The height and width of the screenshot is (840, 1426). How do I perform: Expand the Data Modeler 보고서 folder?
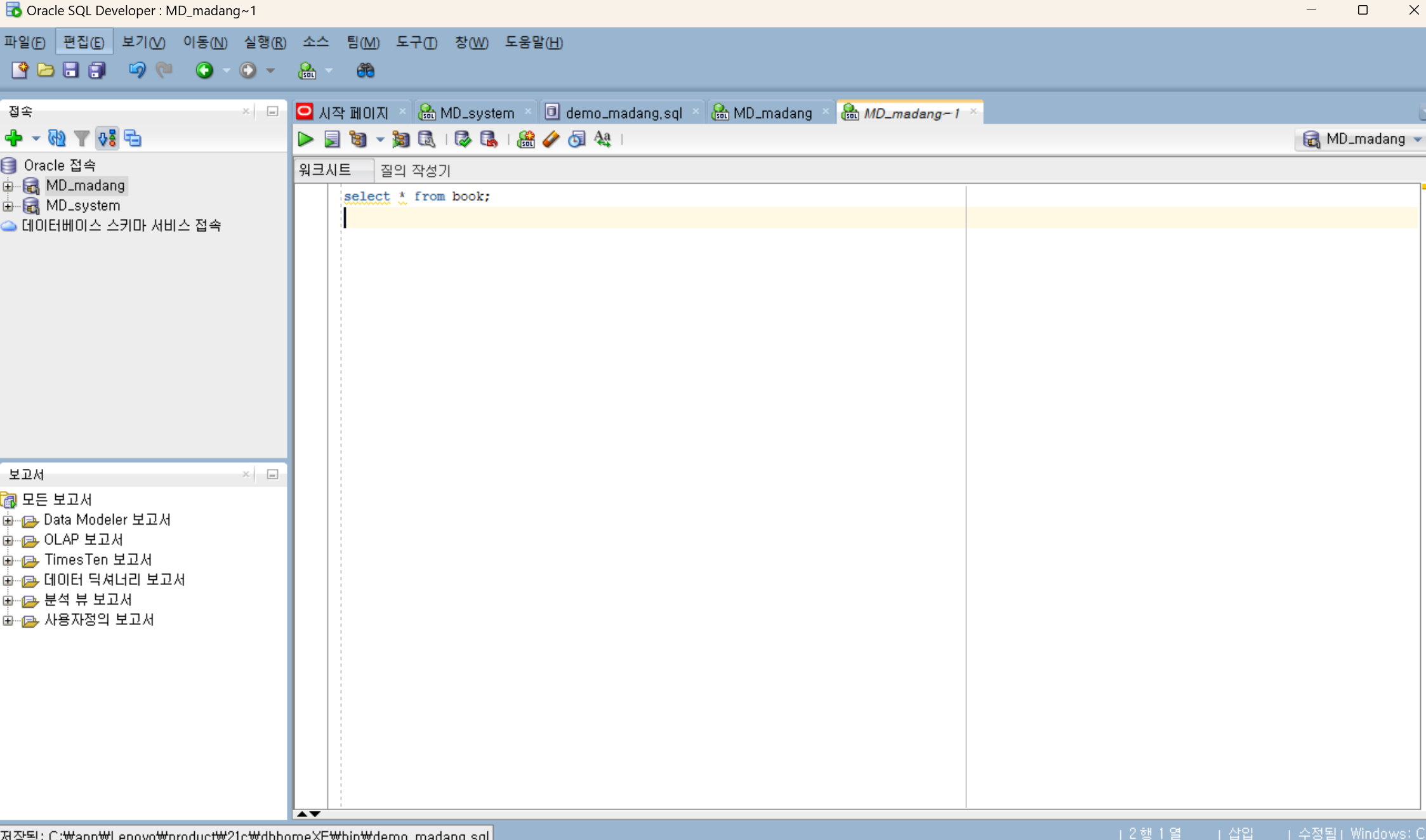coord(8,521)
